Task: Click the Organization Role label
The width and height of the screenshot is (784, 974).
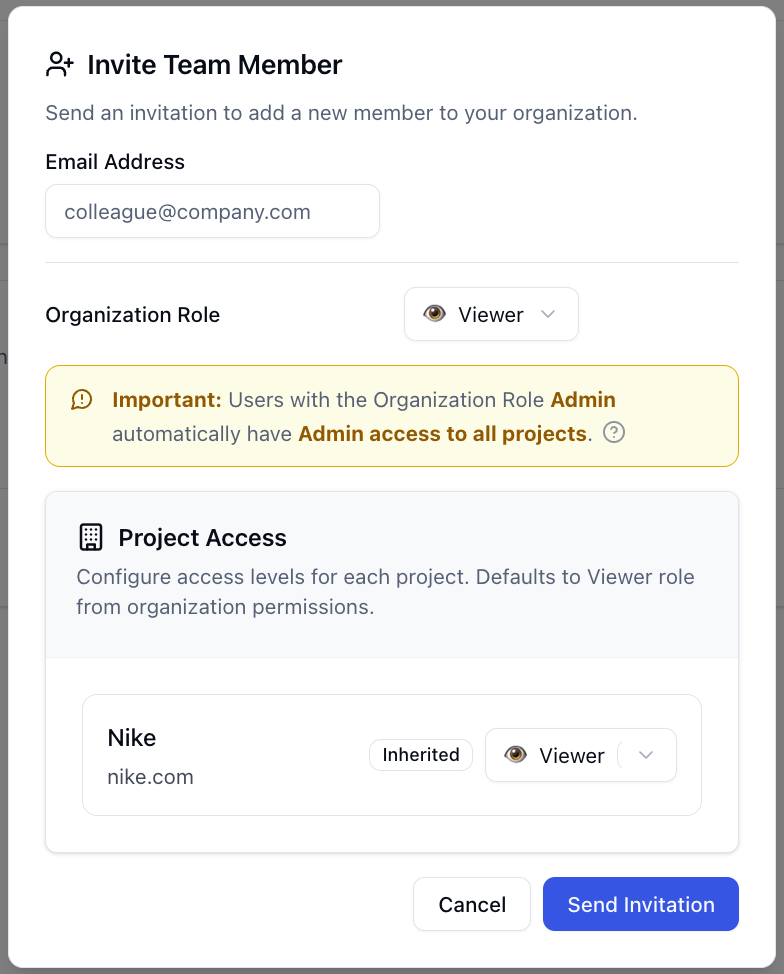Action: click(133, 315)
